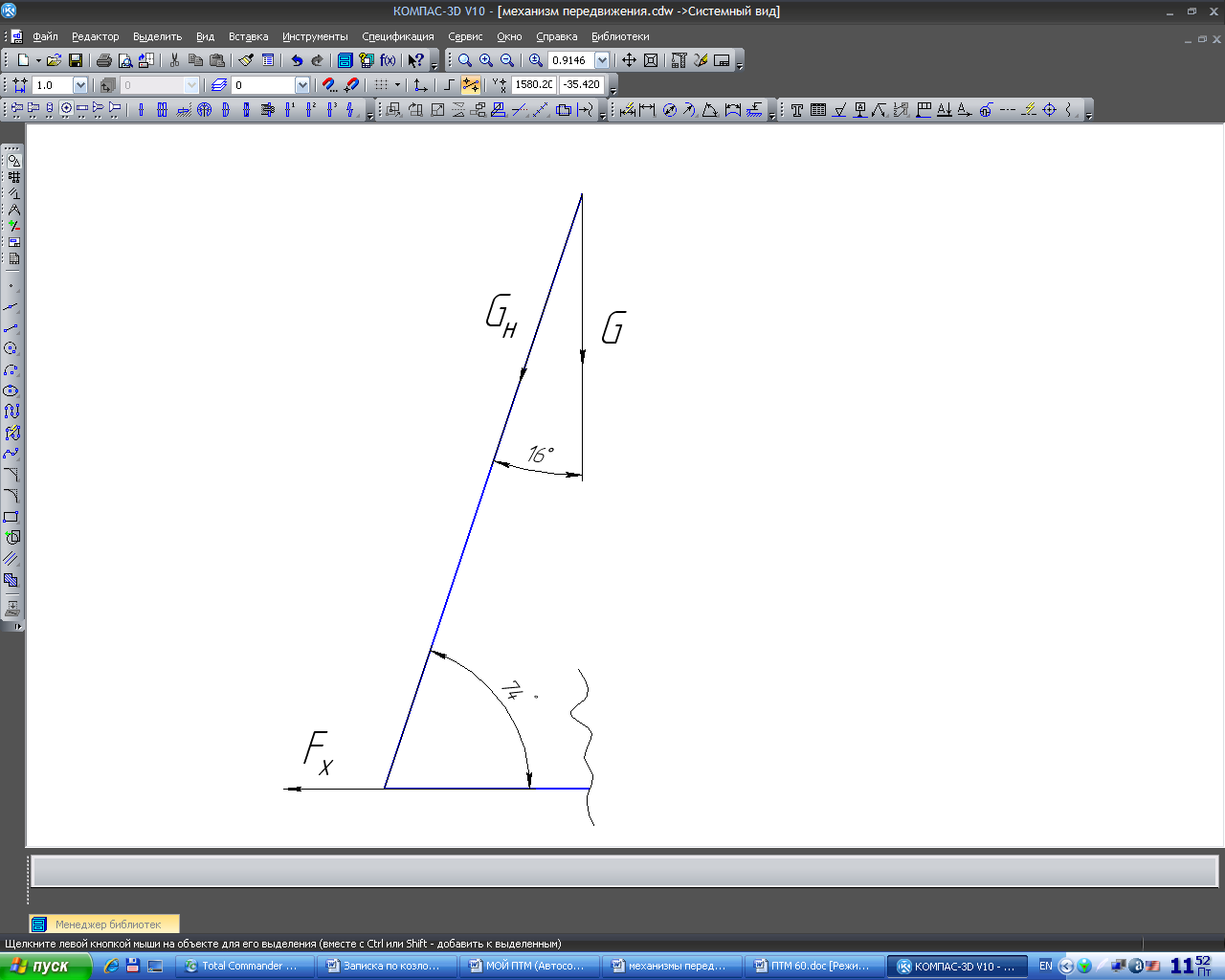This screenshot has height=980, width=1225.
Task: Click the Zoom in magnifier icon
Action: [486, 60]
